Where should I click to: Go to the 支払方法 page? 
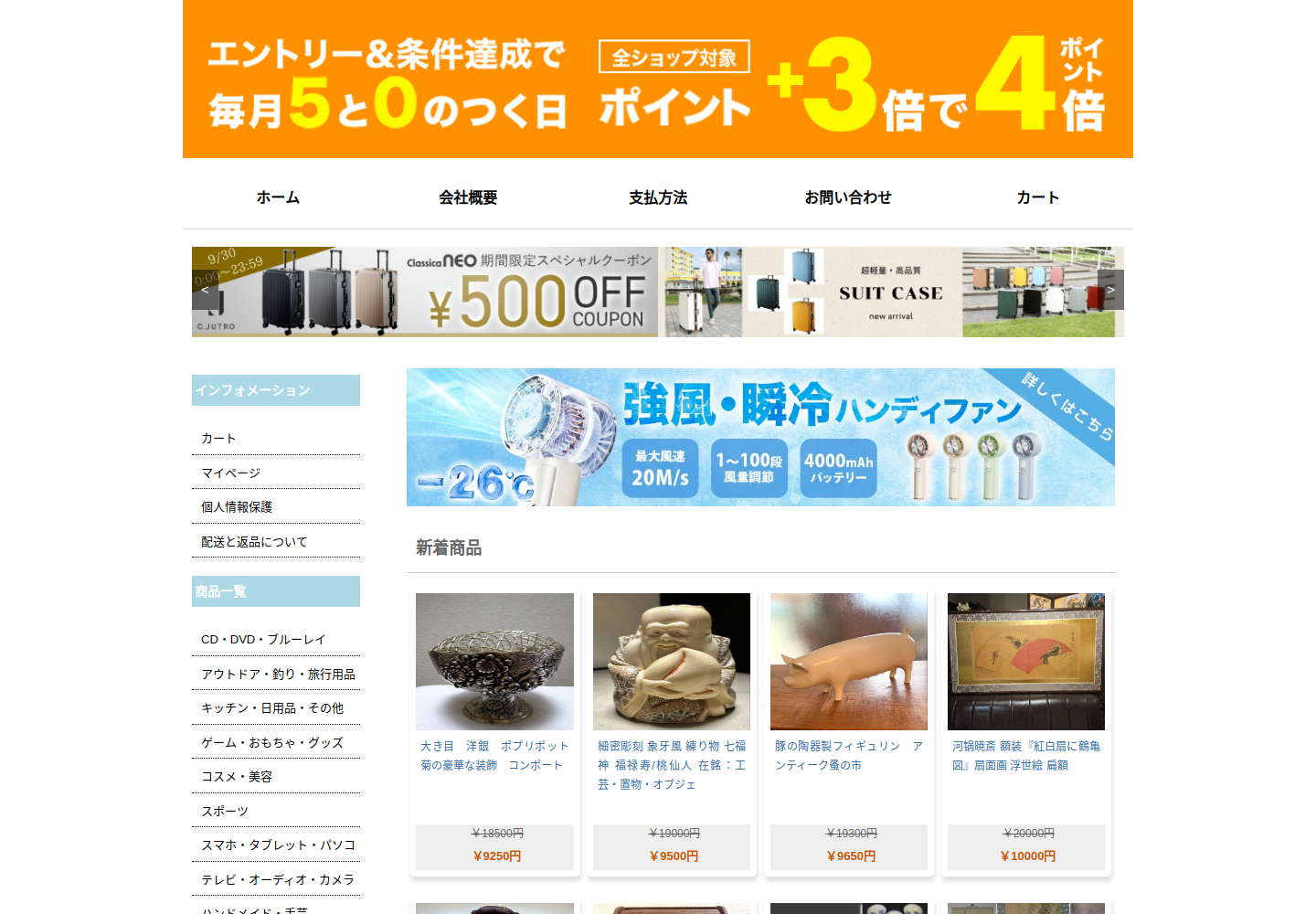(658, 197)
